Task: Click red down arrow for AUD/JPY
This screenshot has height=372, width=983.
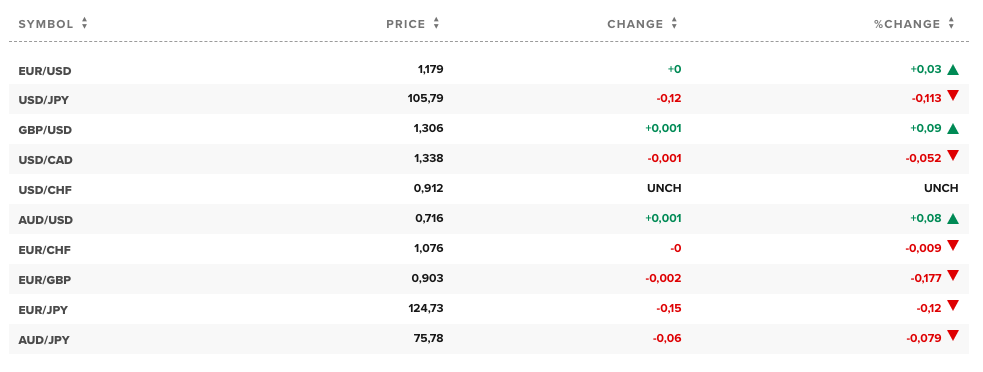Action: click(x=953, y=335)
